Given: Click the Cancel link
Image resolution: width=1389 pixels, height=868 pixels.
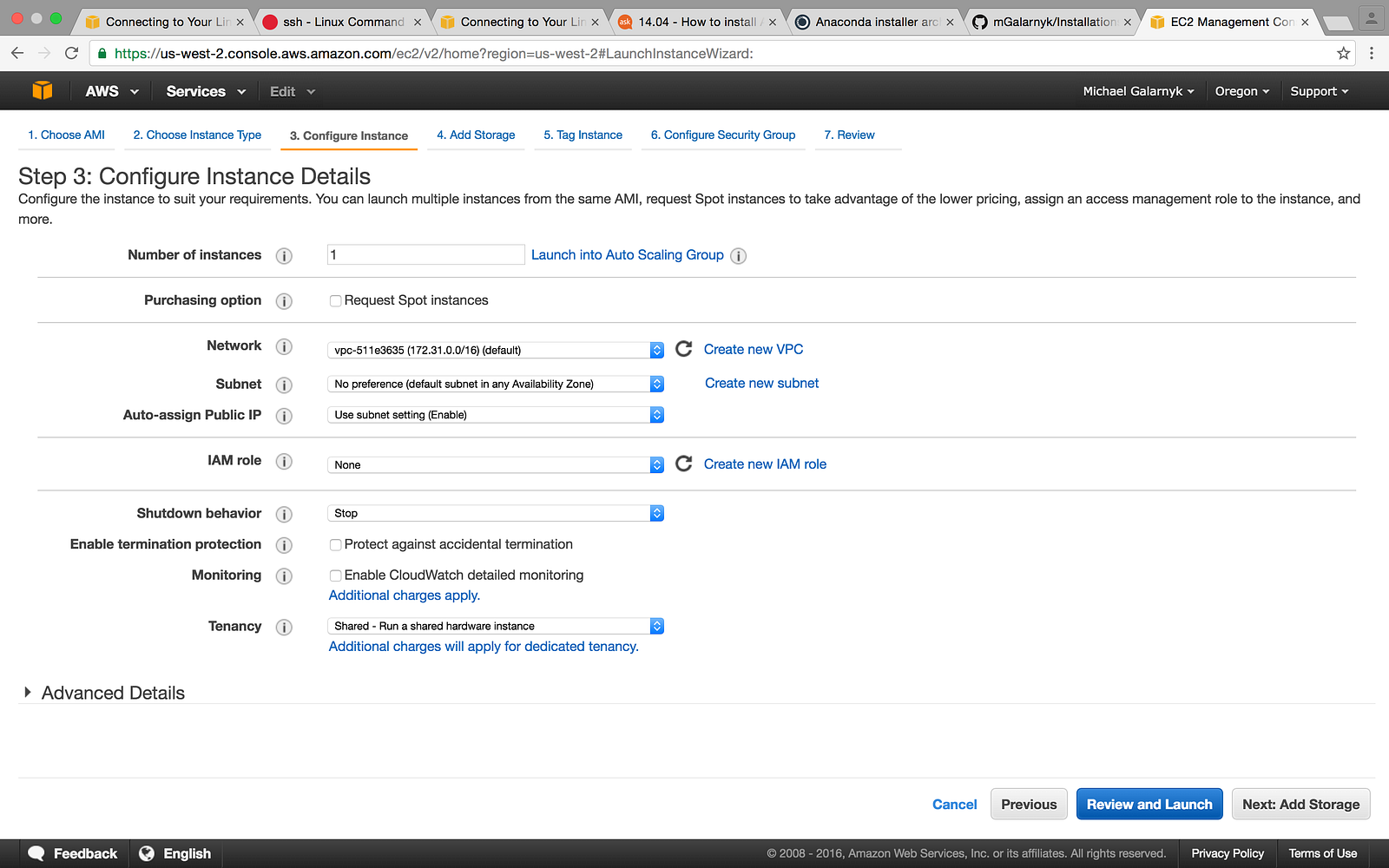Looking at the screenshot, I should coord(954,805).
